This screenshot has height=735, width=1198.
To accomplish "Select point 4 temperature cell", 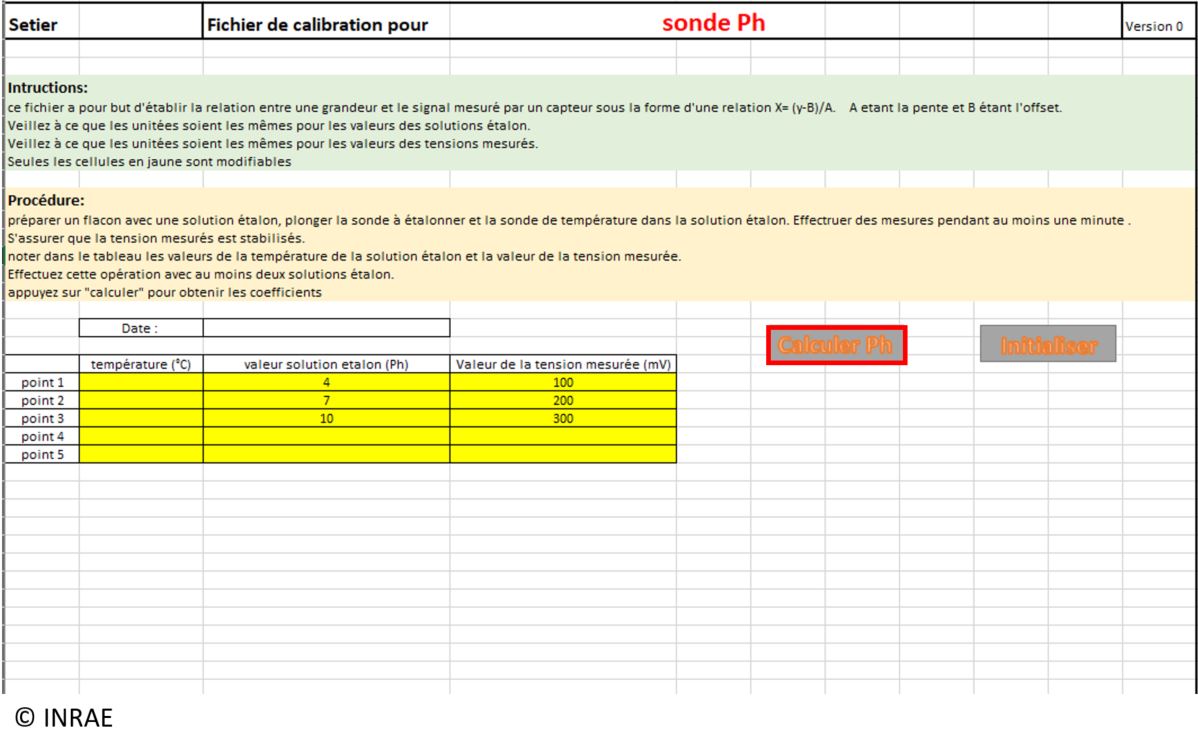I will pyautogui.click(x=141, y=437).
